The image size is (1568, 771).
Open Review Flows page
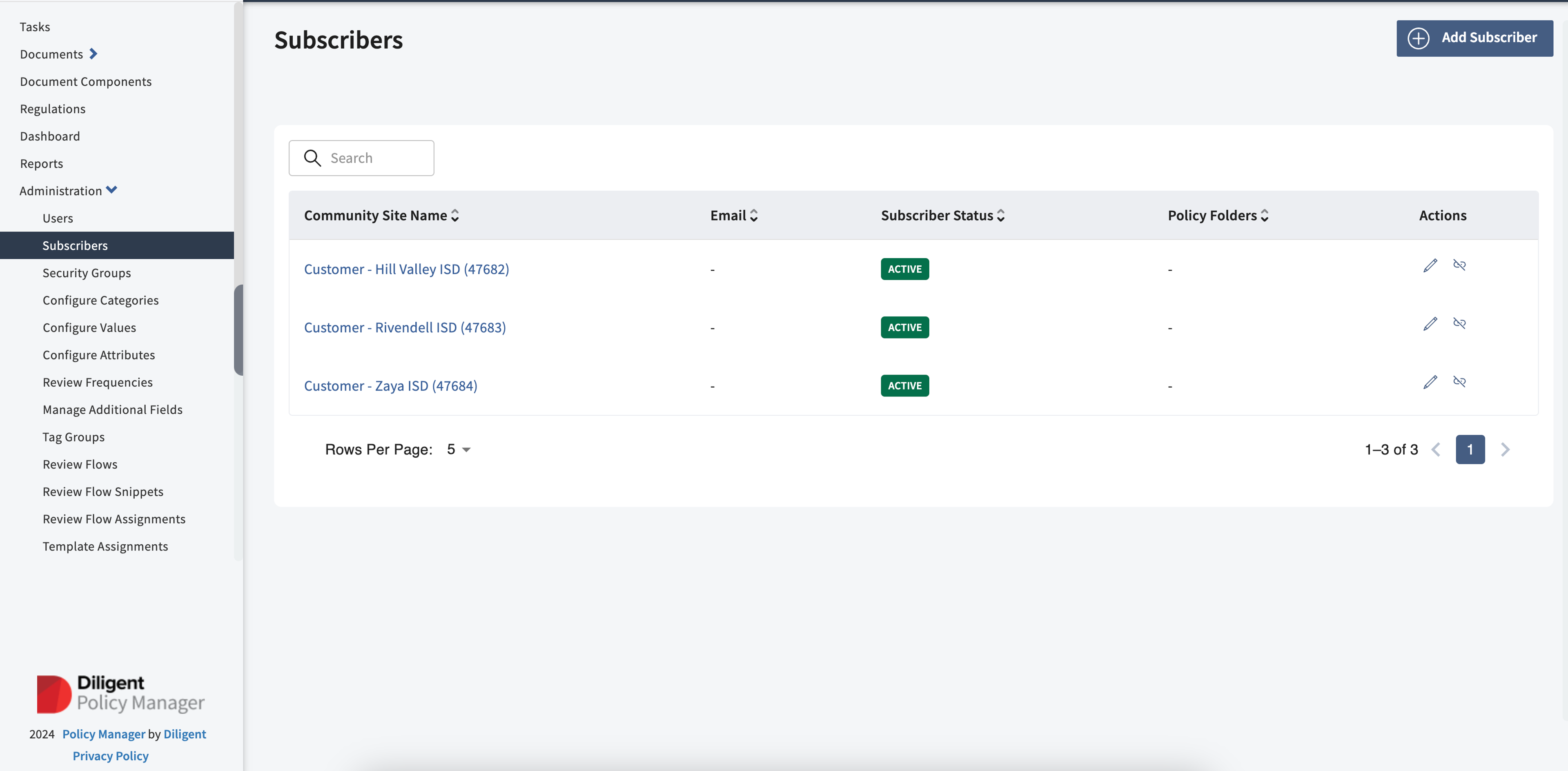coord(80,465)
